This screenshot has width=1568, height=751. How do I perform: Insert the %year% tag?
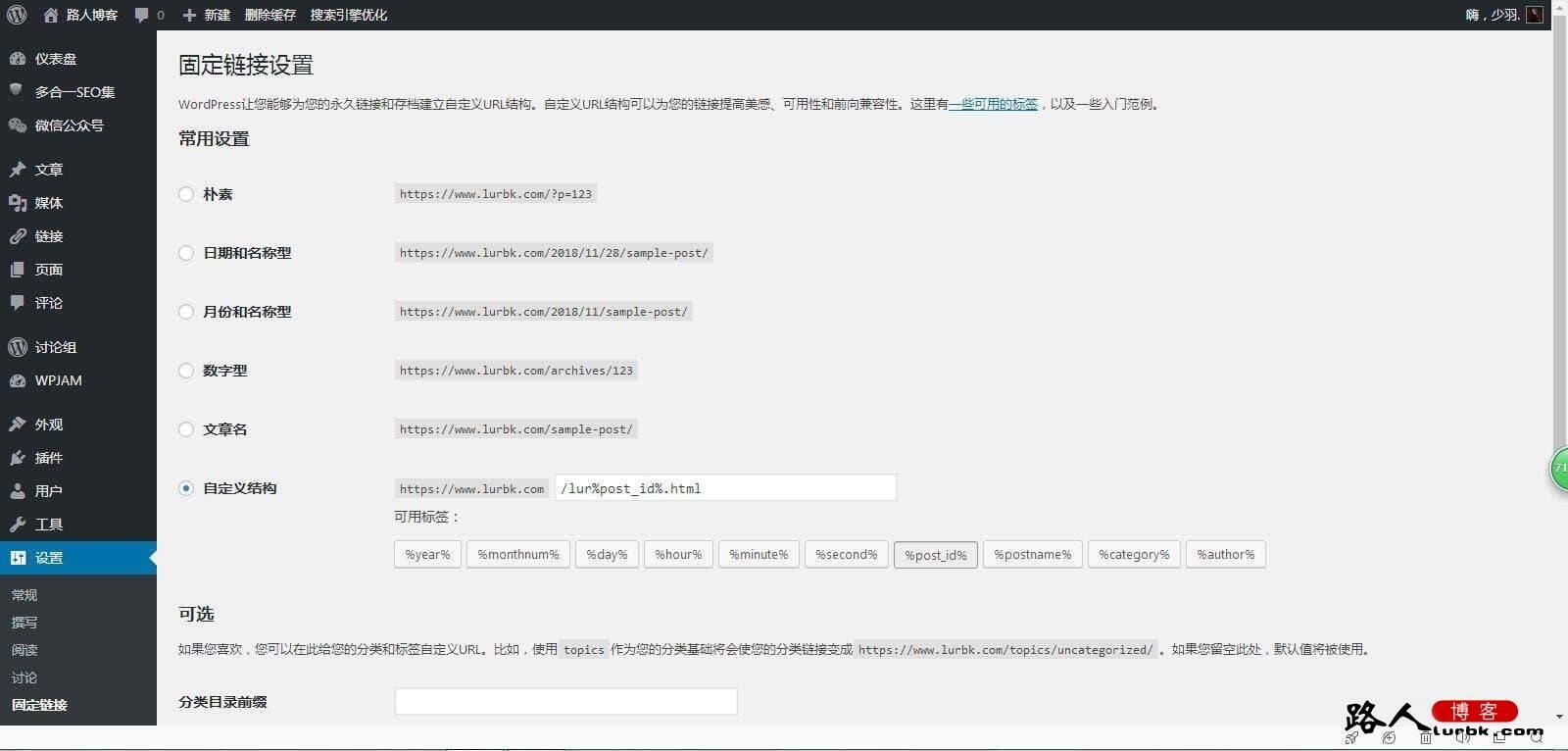click(x=427, y=555)
